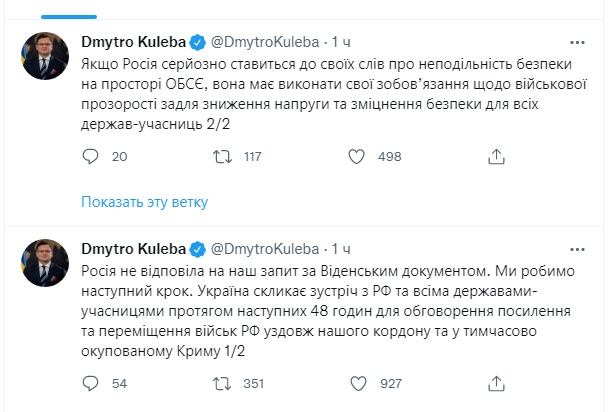The image size is (611, 412).
Task: Click the @DmytroKuleba handle on the 1/2 tweet
Action: 266,248
